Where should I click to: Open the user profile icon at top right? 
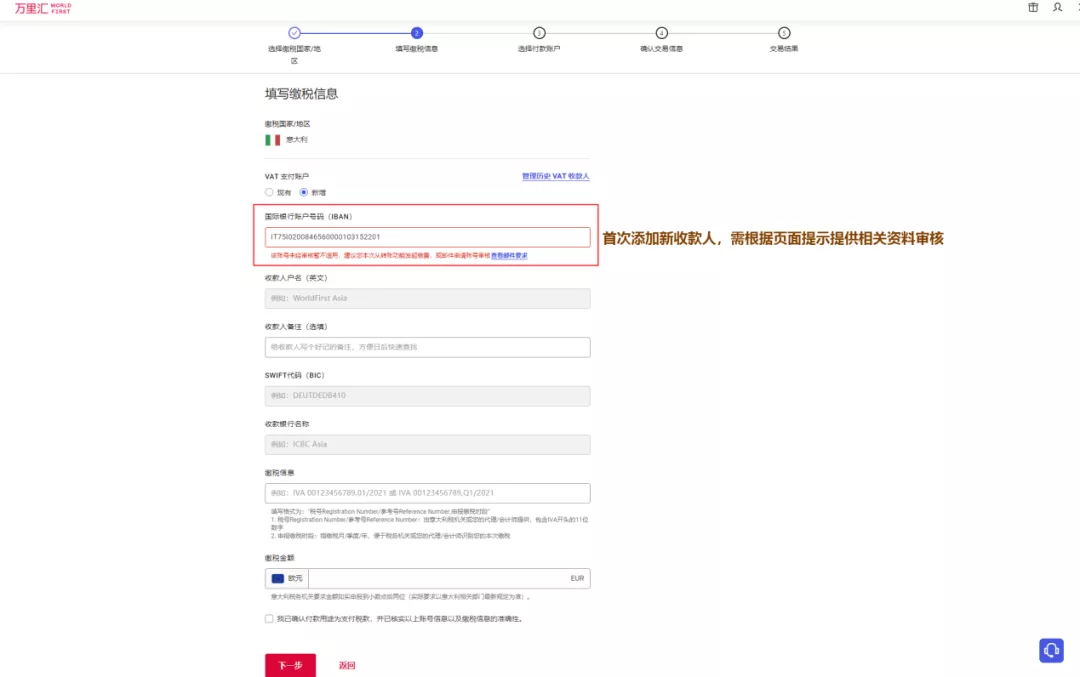pos(1057,8)
